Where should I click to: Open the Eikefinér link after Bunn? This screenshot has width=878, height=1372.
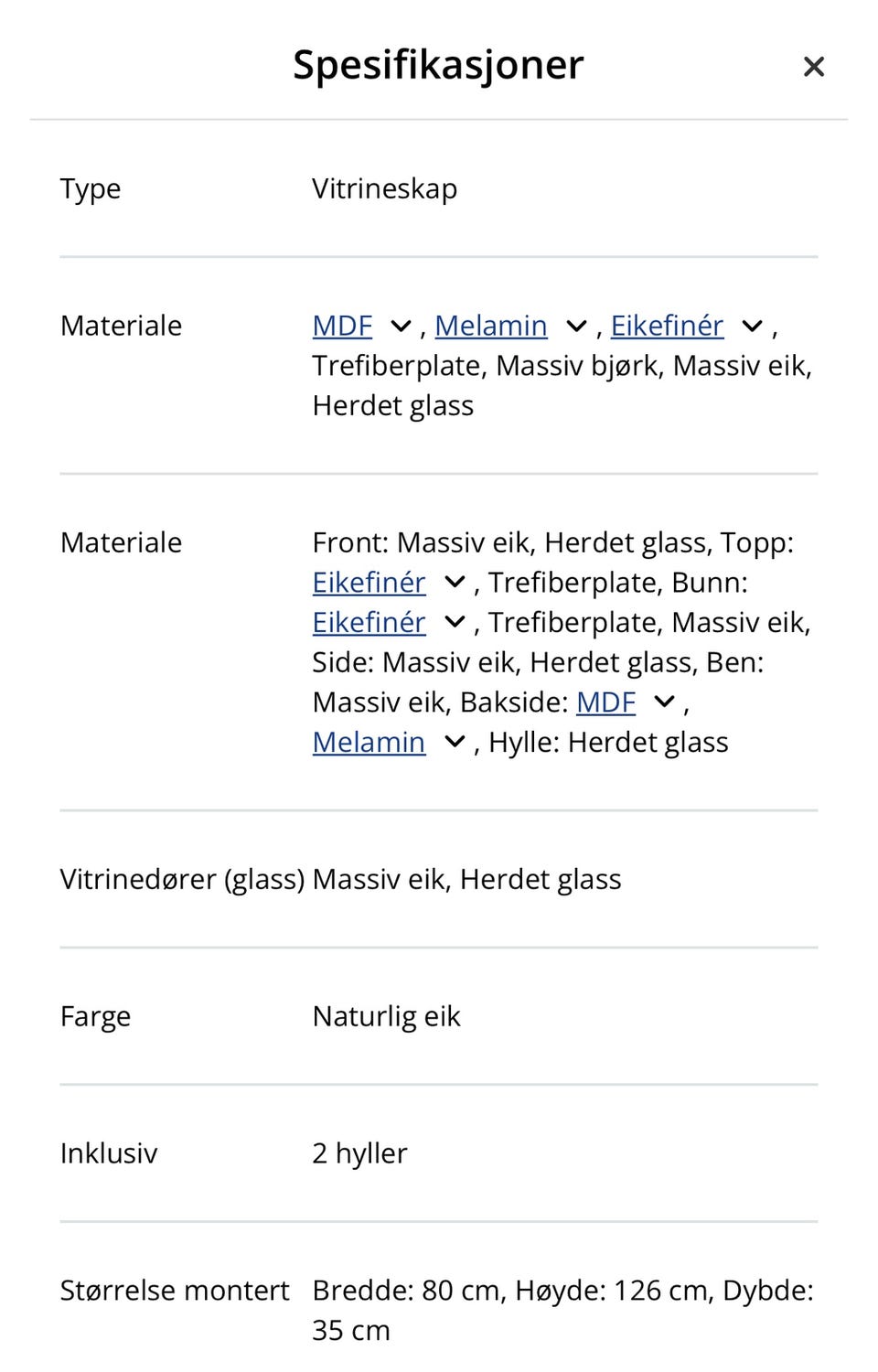click(369, 623)
